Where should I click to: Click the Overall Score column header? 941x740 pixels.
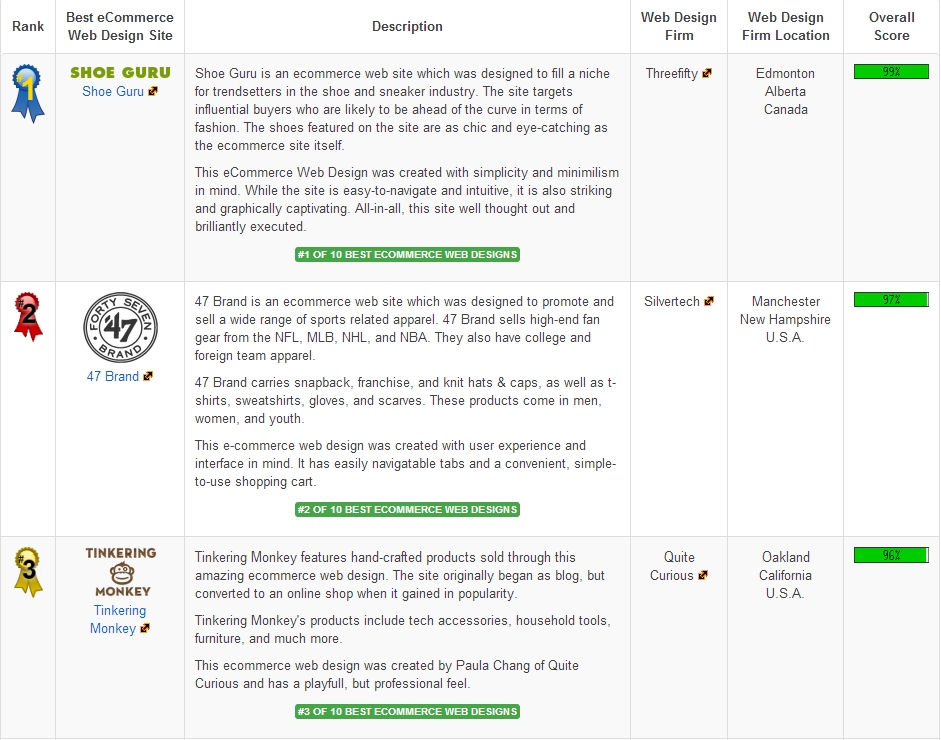coord(891,26)
